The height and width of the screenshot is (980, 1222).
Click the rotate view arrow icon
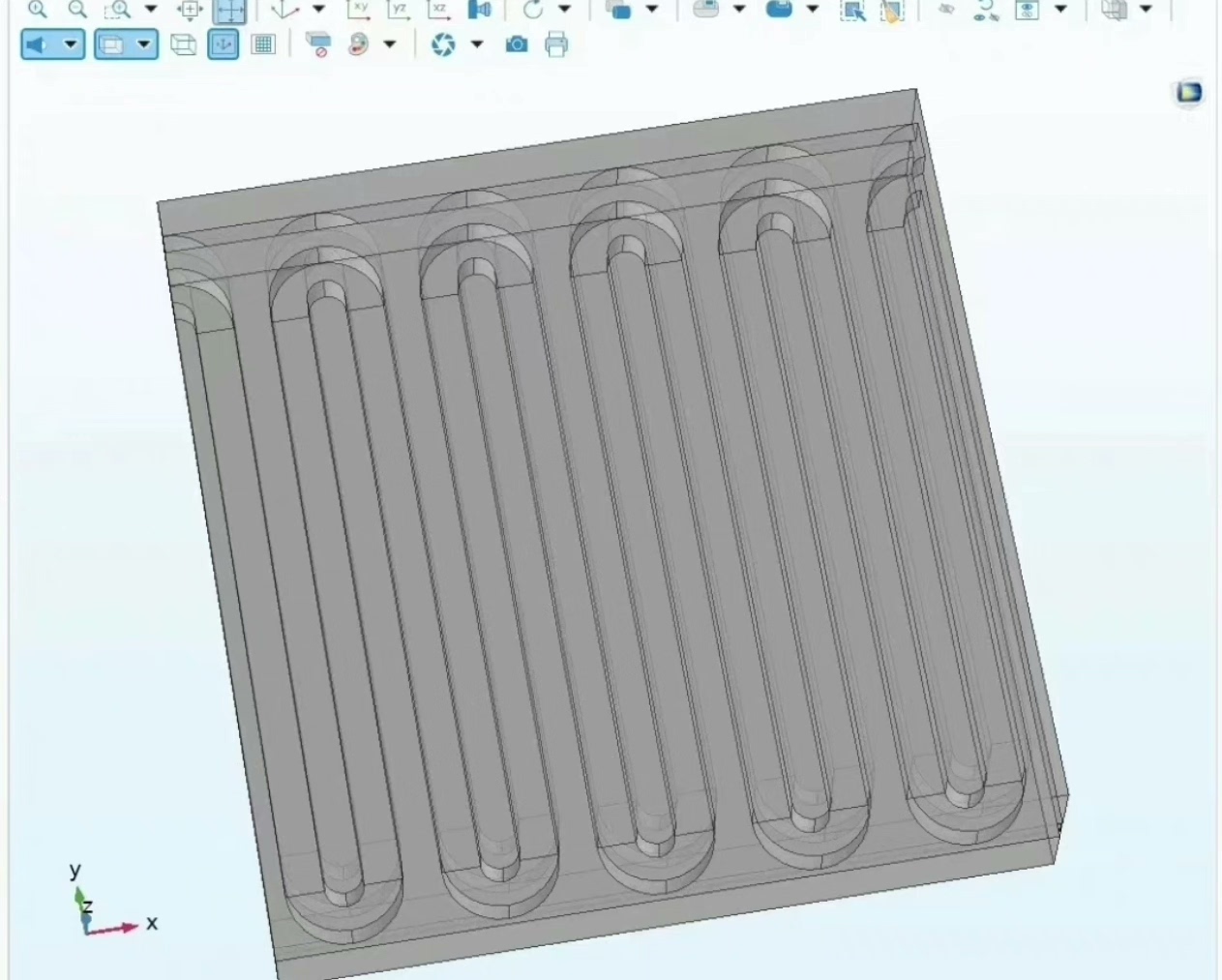tap(533, 10)
